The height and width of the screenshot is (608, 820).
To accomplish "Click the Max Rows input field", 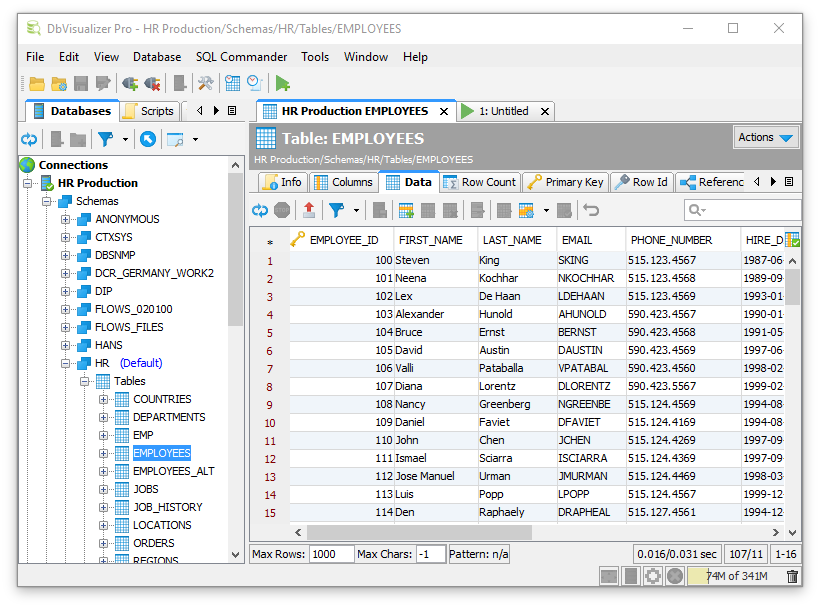I will [331, 553].
